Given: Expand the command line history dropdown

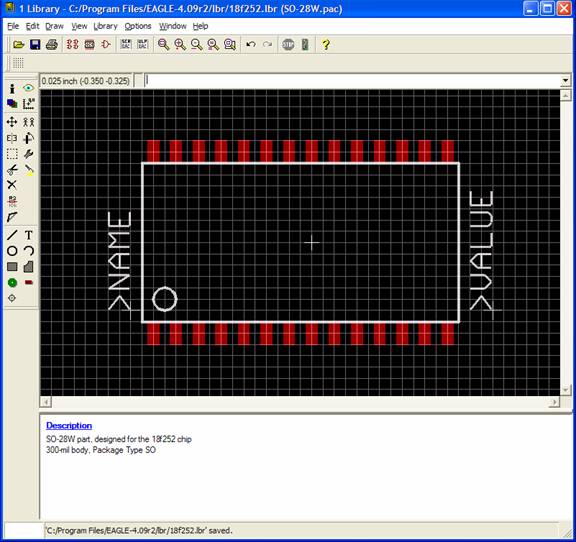Looking at the screenshot, I should click(565, 80).
